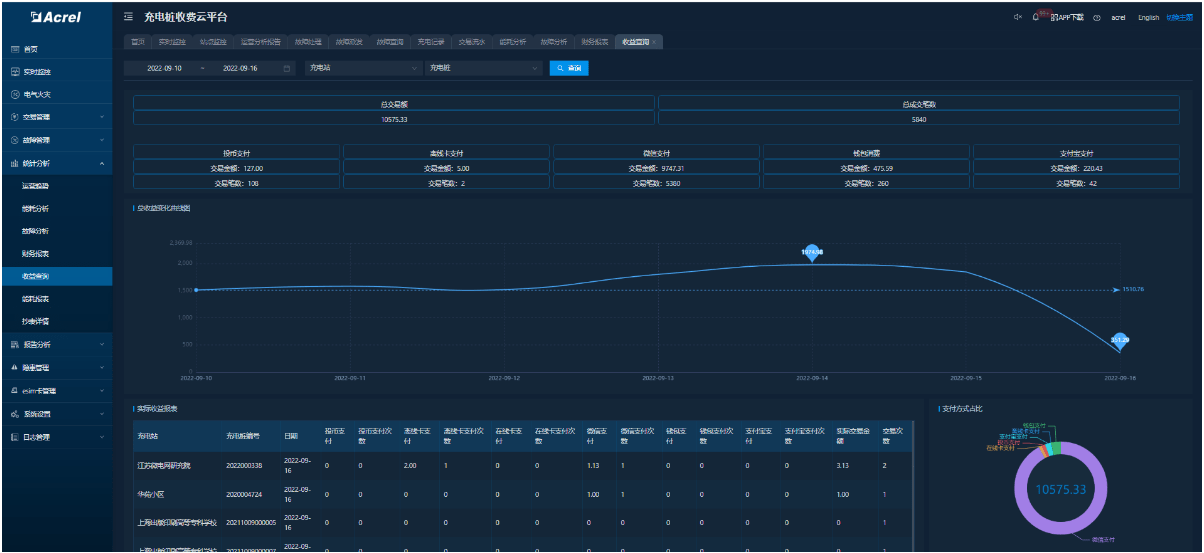Switch language via the English link
The width and height of the screenshot is (1204, 553).
pyautogui.click(x=1148, y=18)
